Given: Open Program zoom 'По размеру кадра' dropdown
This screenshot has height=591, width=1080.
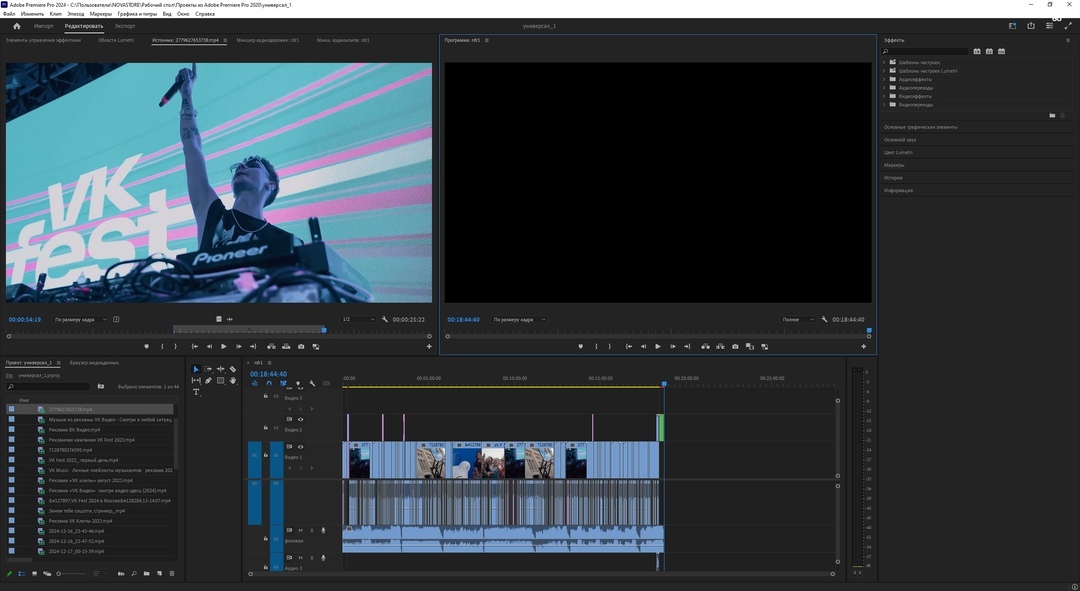Looking at the screenshot, I should click(519, 320).
